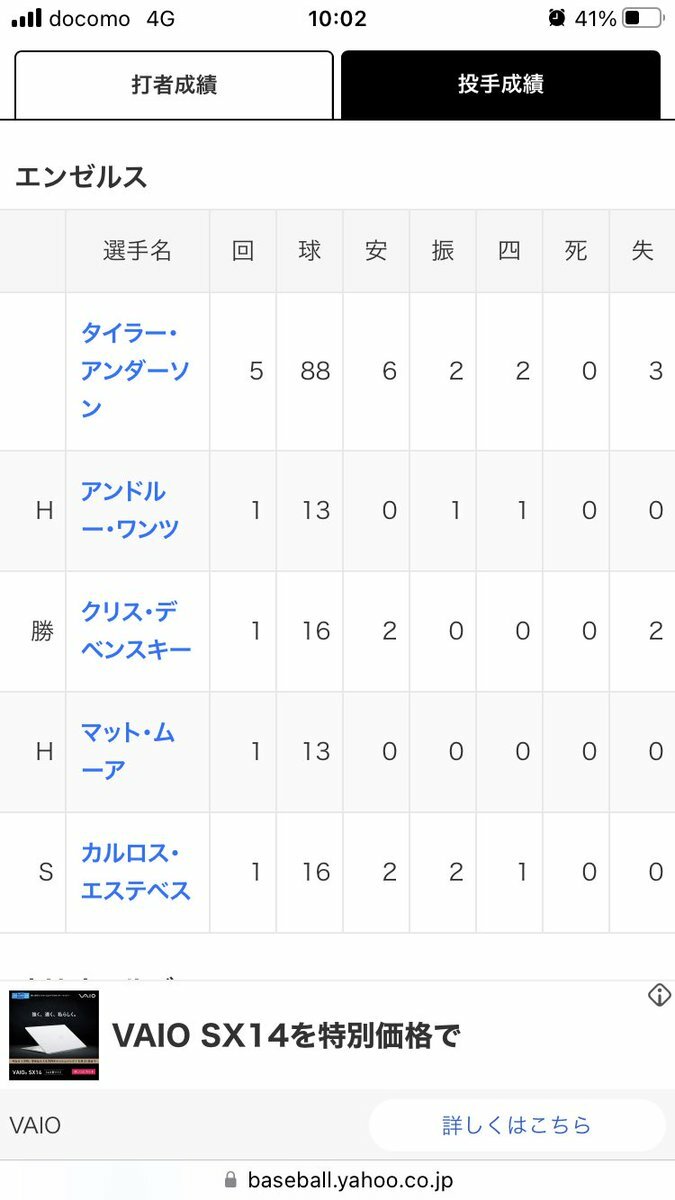The width and height of the screenshot is (675, 1200).
Task: Tap the 10:02 clock in status bar
Action: coord(337,18)
